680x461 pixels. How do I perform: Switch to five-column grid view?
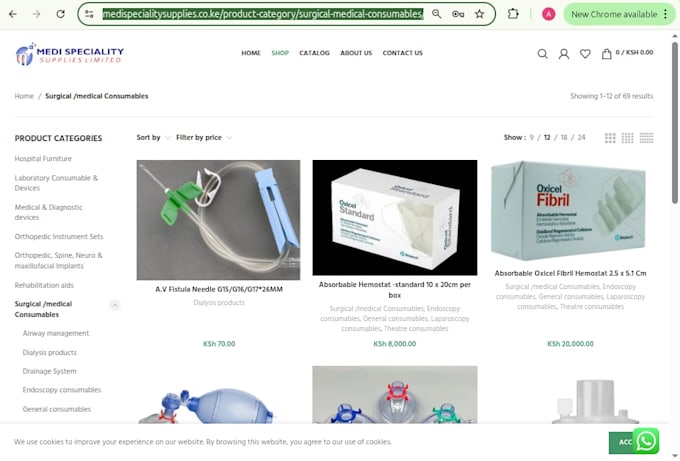(x=646, y=138)
